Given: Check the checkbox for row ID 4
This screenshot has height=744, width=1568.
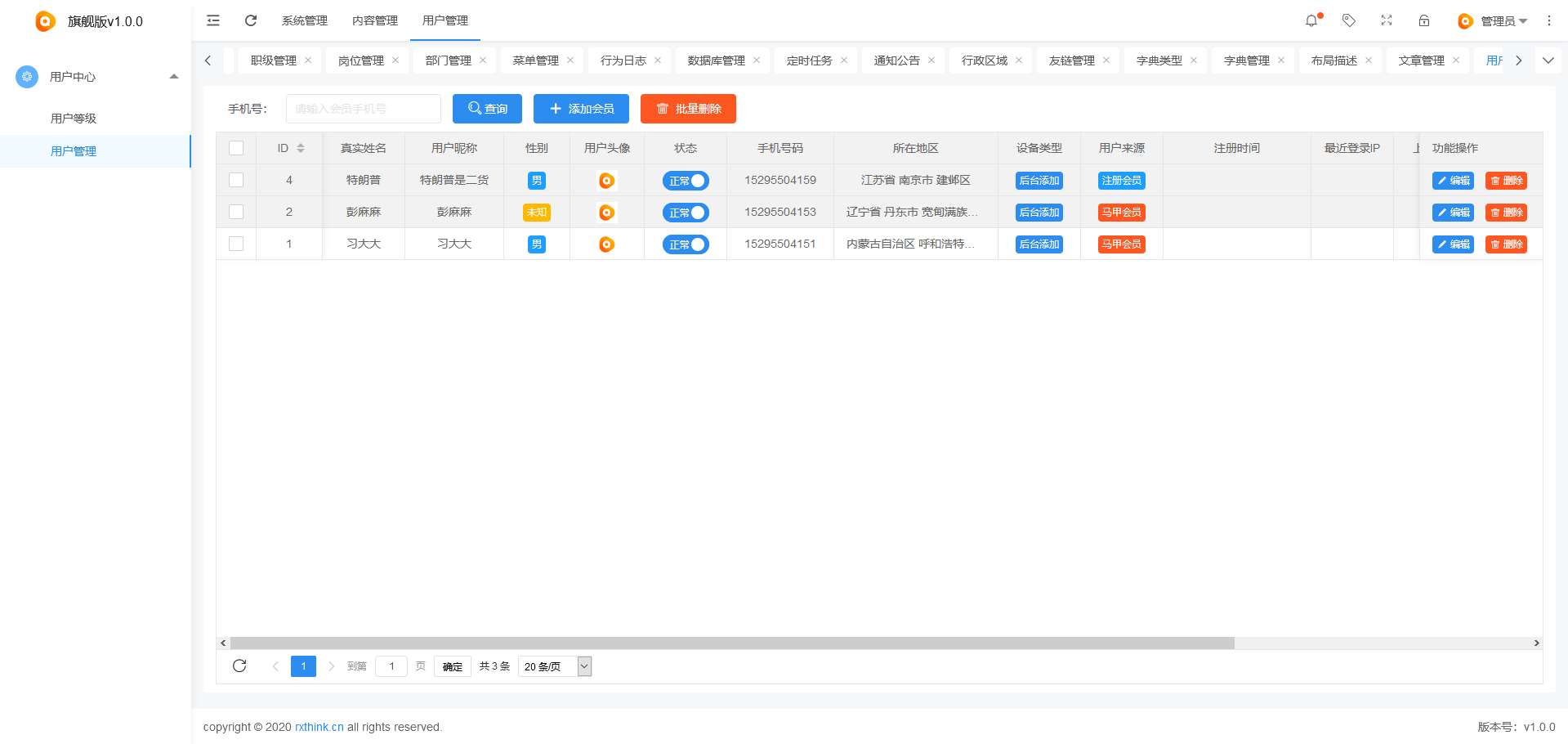Looking at the screenshot, I should [236, 180].
